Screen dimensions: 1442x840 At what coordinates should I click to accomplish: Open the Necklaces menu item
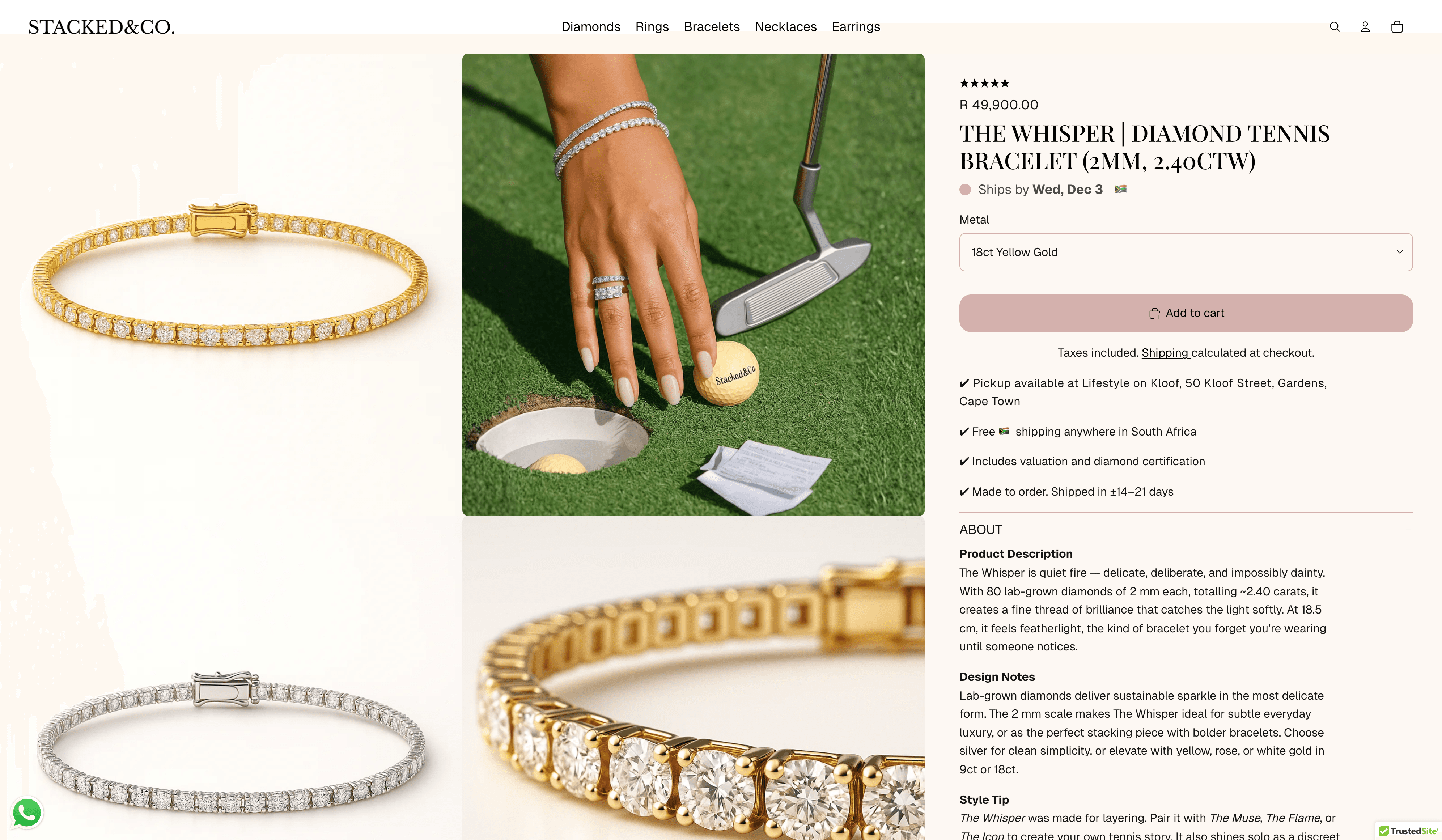tap(786, 27)
